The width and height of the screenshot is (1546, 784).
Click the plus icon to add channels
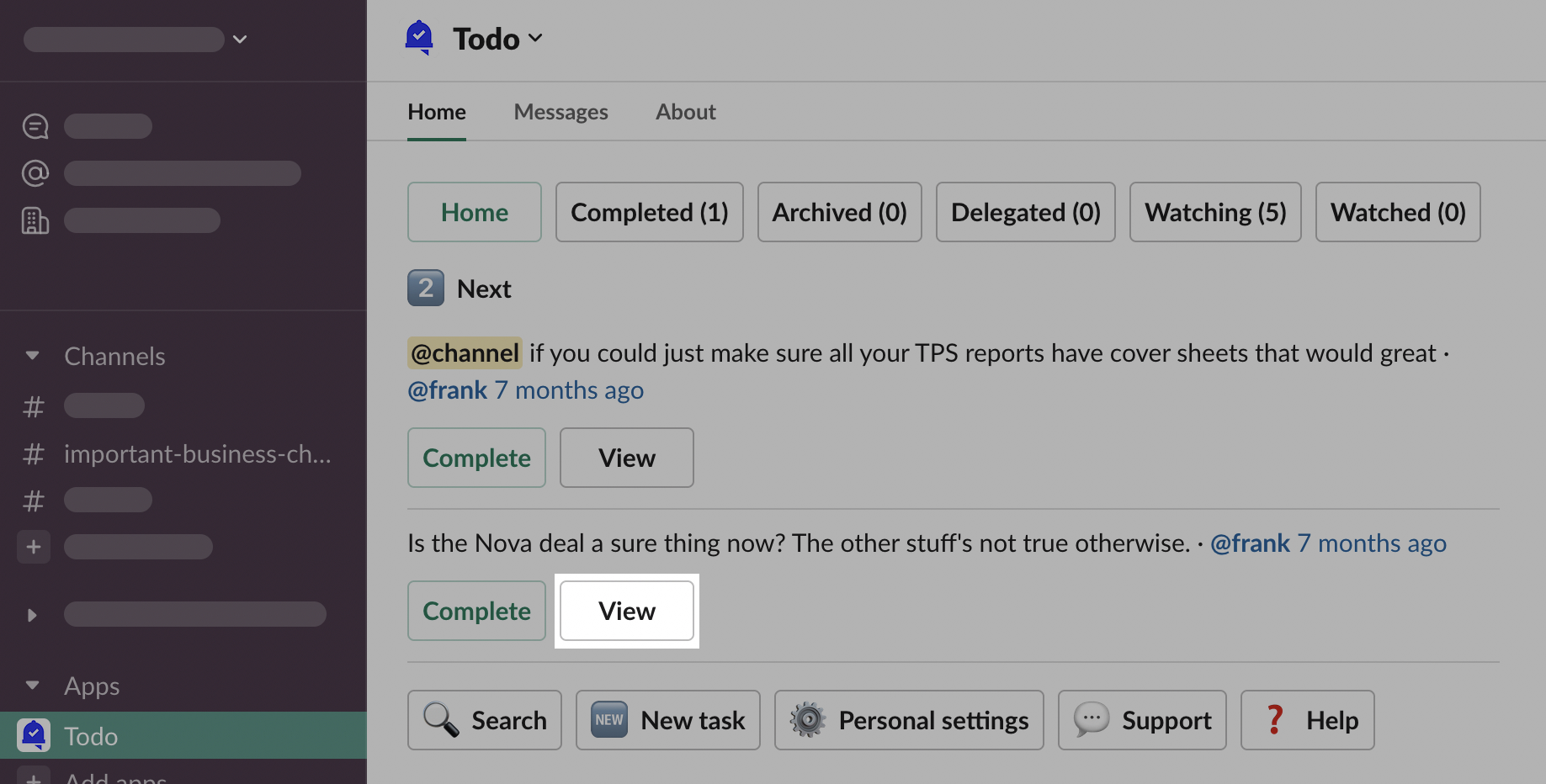point(34,547)
